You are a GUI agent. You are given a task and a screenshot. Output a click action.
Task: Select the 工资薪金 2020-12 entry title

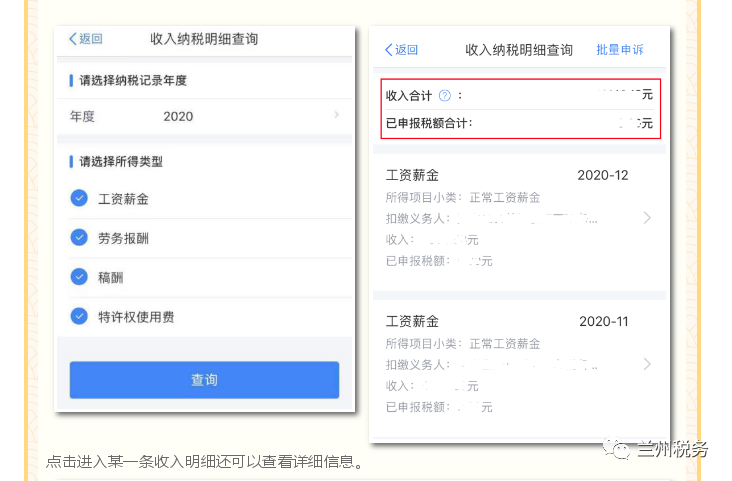click(412, 176)
